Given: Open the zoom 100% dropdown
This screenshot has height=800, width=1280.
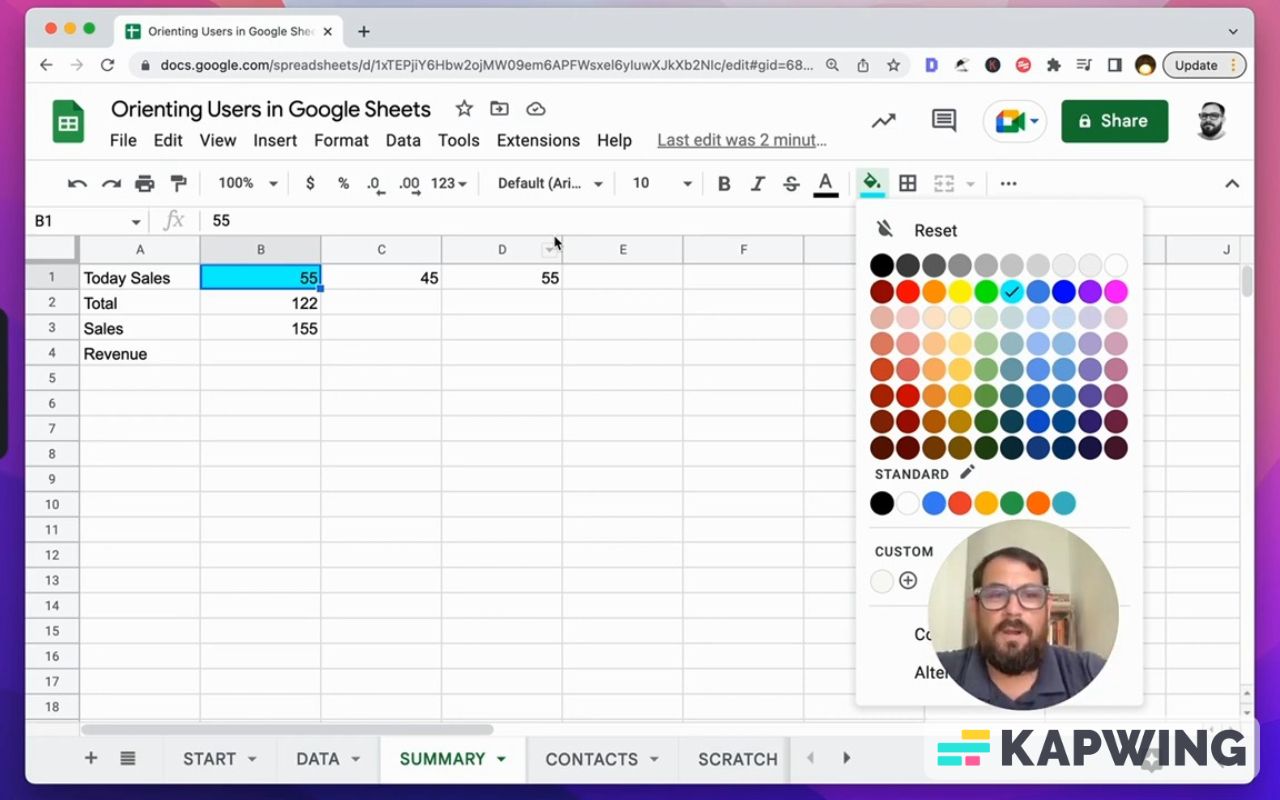Looking at the screenshot, I should click(x=247, y=184).
